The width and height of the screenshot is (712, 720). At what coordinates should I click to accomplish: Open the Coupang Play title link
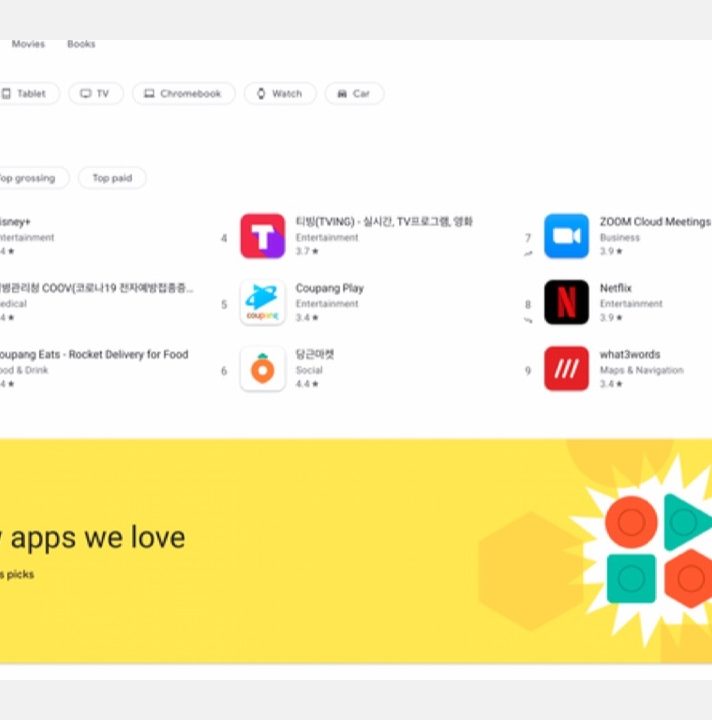tap(330, 288)
